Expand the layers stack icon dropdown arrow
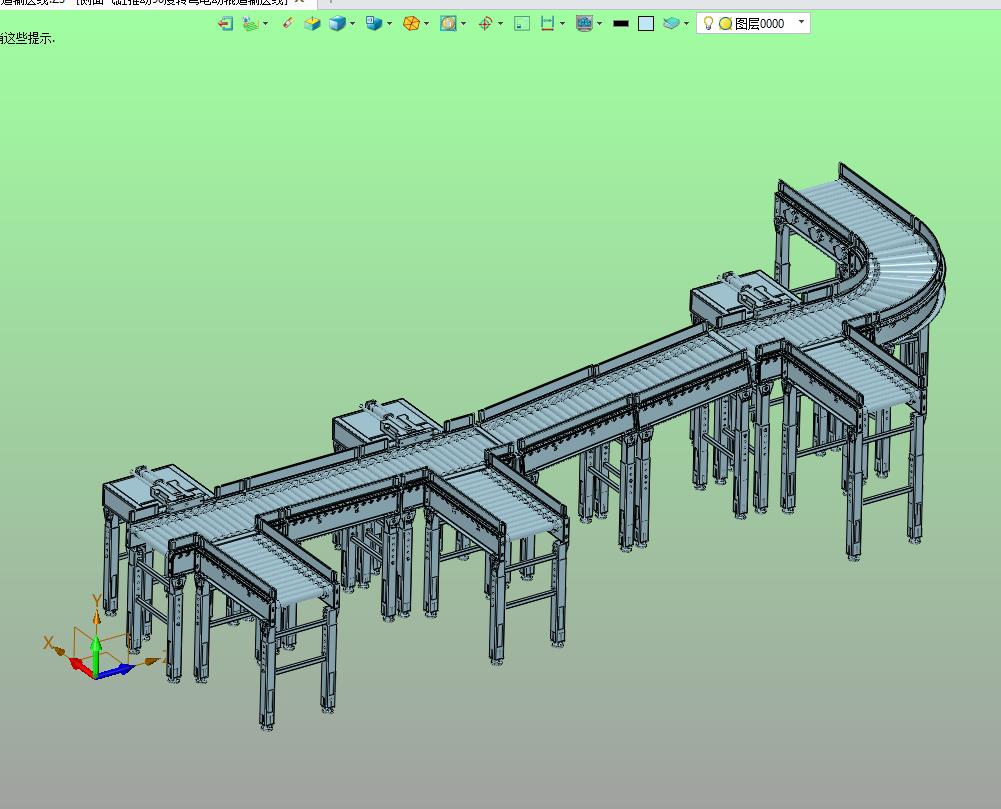Viewport: 1001px width, 809px height. (x=686, y=24)
